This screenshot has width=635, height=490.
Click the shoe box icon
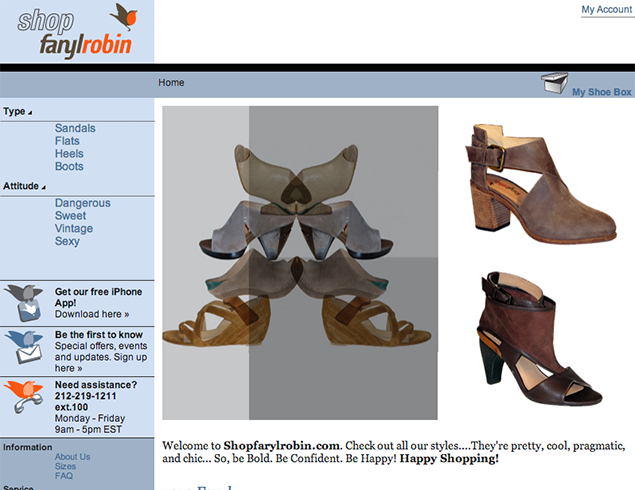(x=554, y=83)
